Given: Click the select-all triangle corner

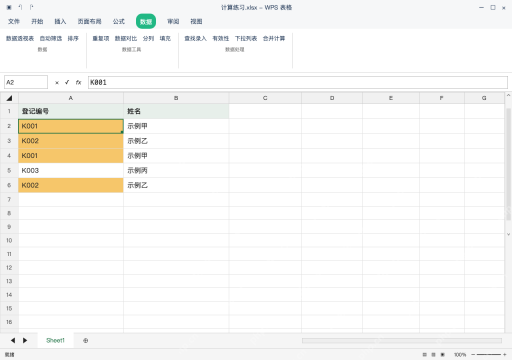Looking at the screenshot, I should [x=9, y=98].
